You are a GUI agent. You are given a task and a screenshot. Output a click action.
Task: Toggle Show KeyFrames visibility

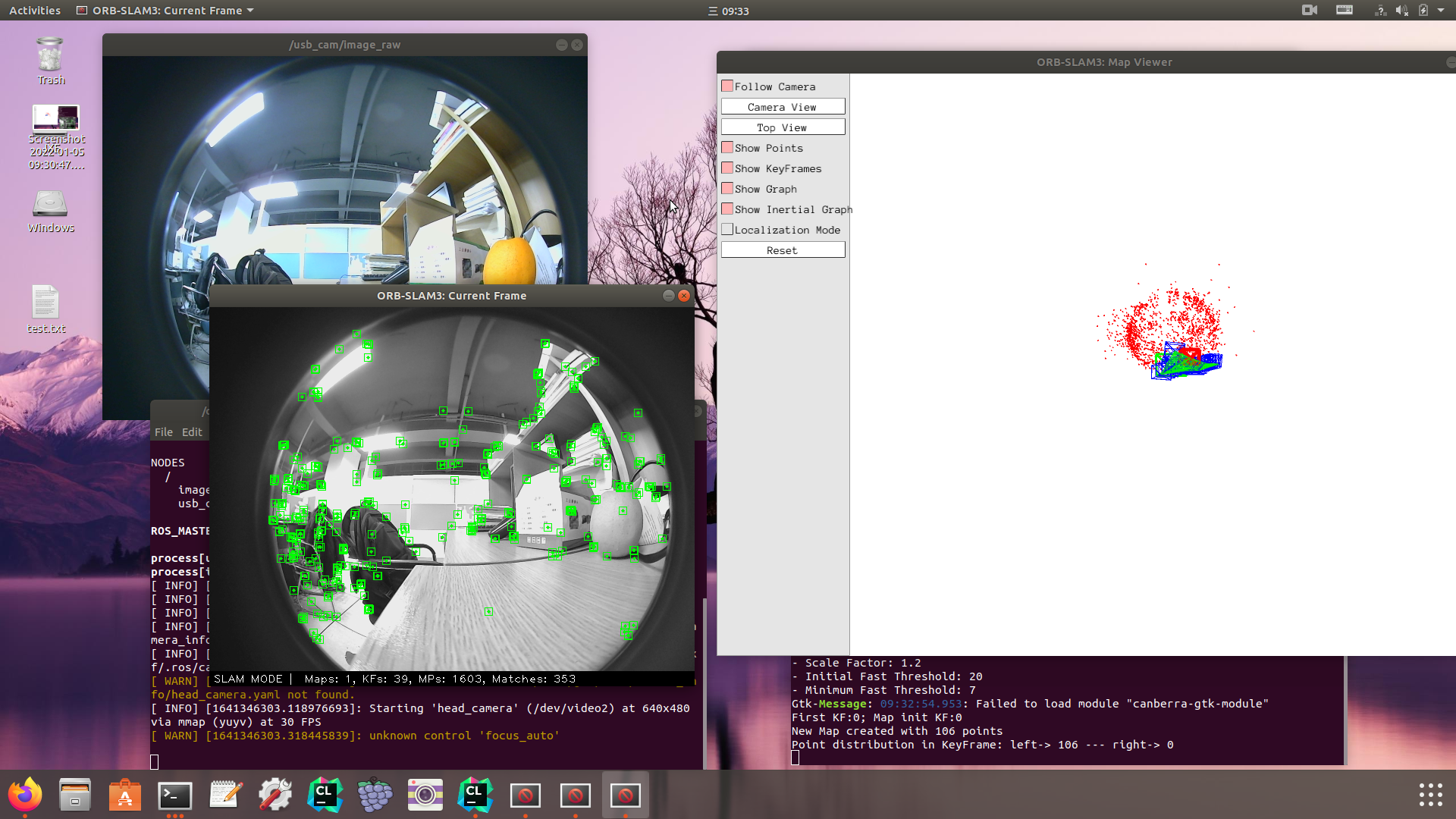click(x=727, y=168)
